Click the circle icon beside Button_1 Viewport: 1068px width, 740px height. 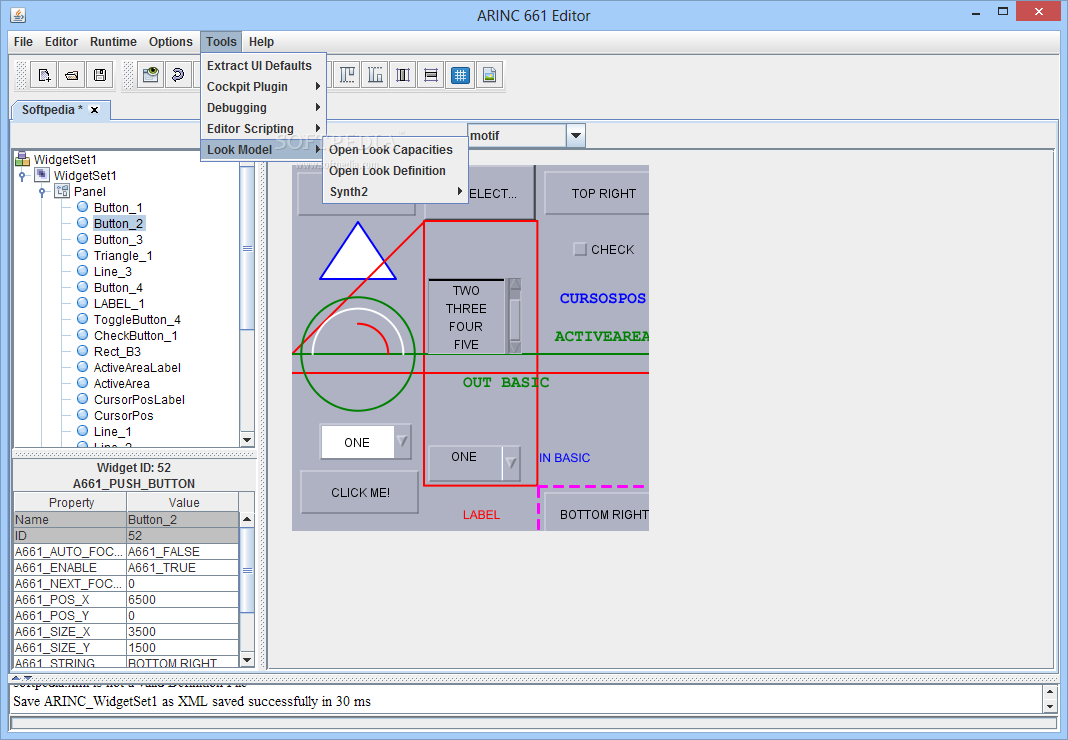[82, 206]
